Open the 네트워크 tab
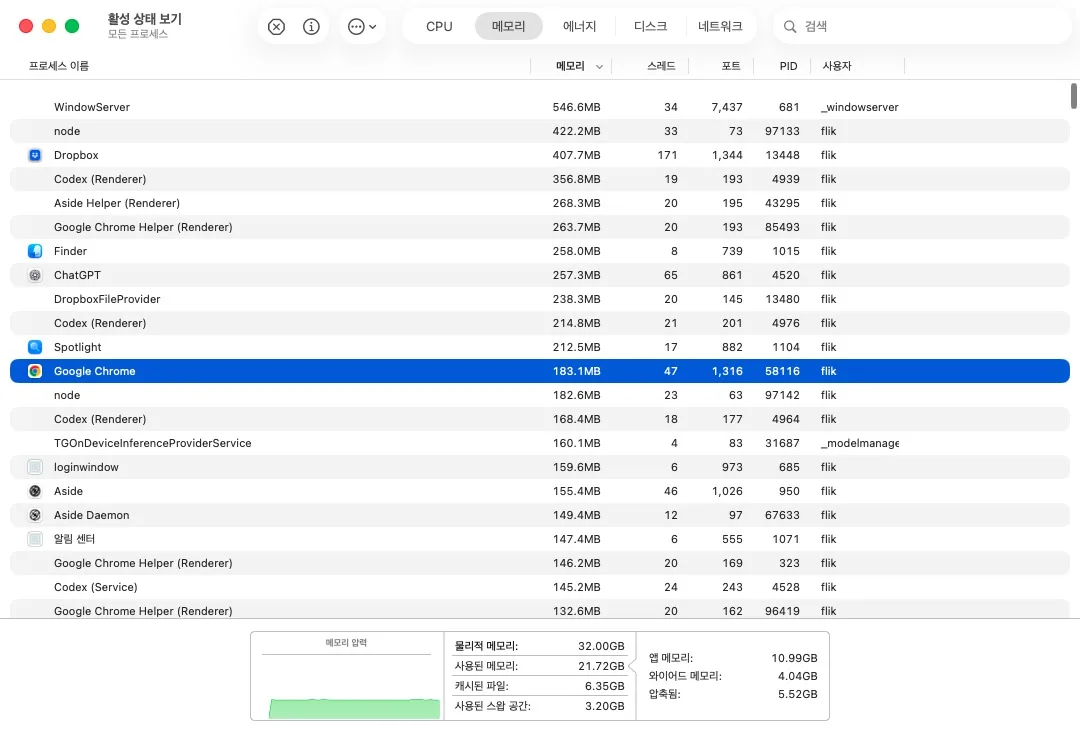 [x=720, y=26]
